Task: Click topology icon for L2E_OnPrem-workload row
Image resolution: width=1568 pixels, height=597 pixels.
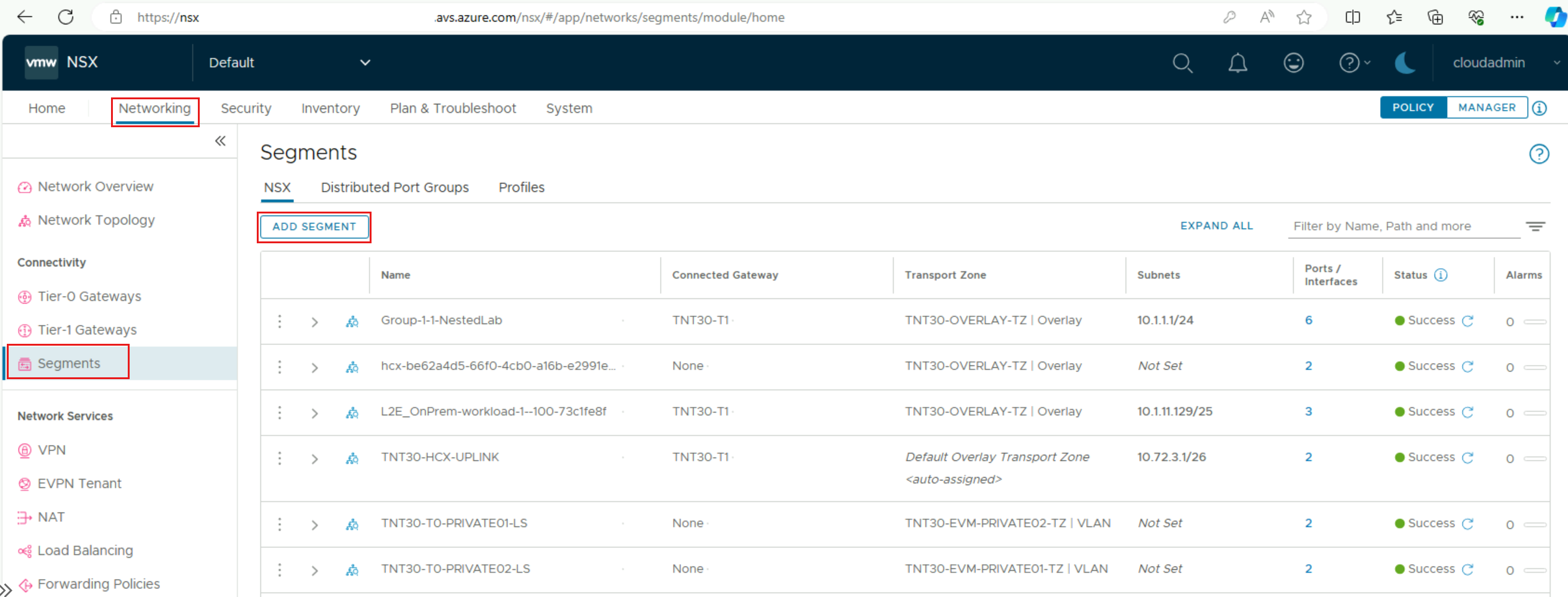Action: [352, 413]
